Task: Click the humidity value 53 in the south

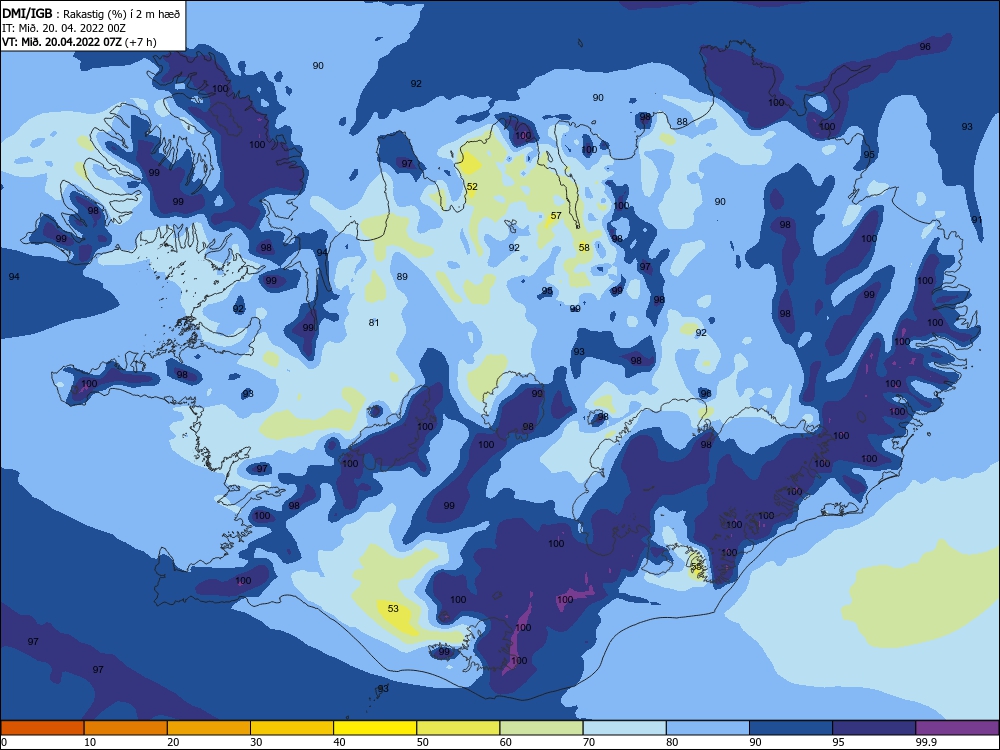Action: coord(393,608)
